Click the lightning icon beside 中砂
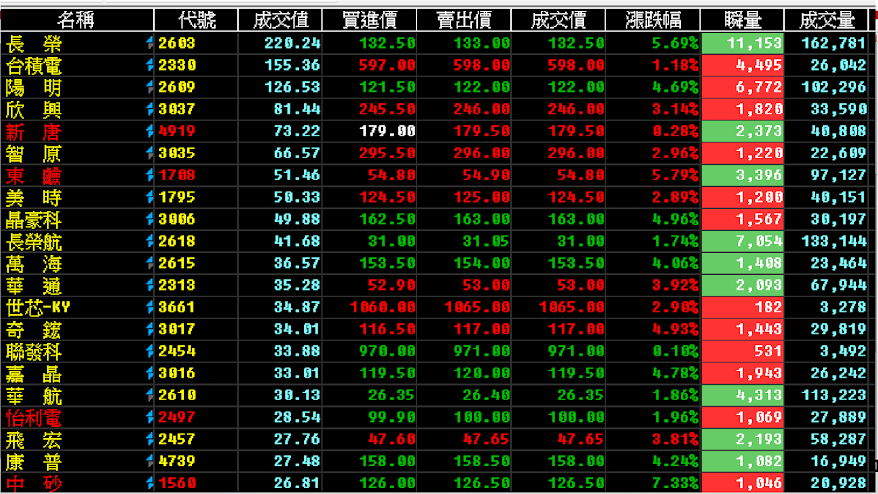 150,483
